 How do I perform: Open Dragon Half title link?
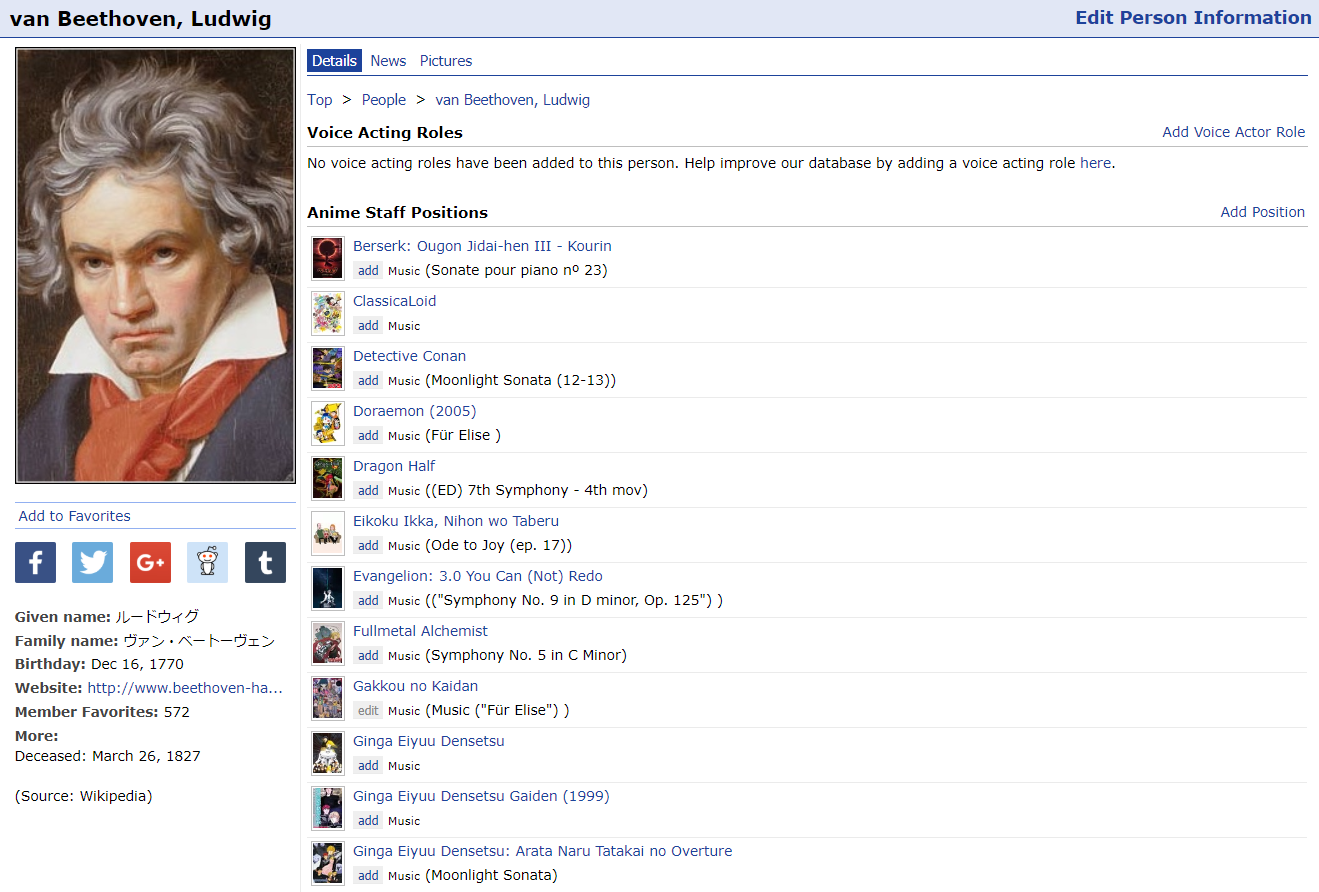click(394, 466)
